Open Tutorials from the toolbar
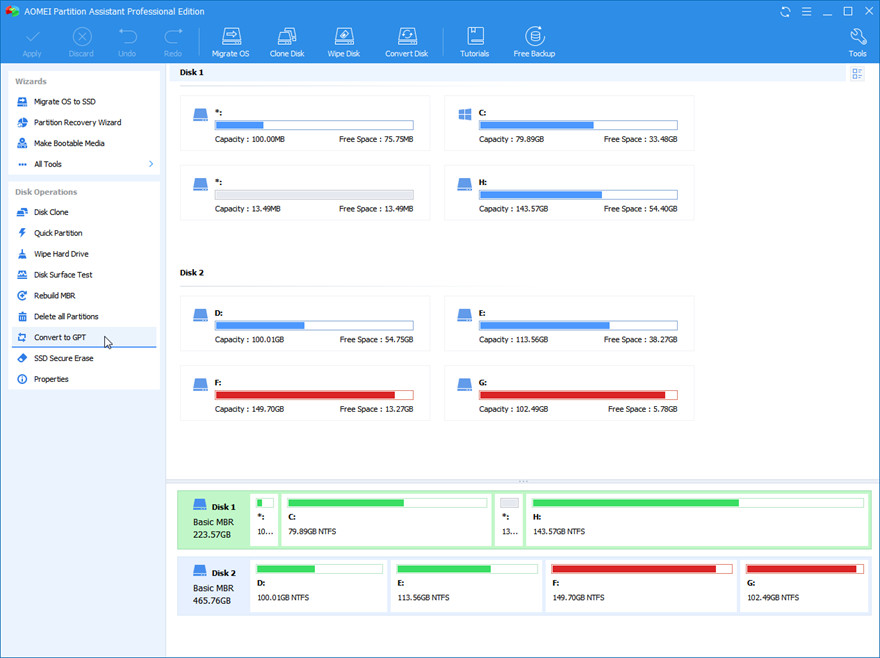This screenshot has height=658, width=880. [475, 42]
